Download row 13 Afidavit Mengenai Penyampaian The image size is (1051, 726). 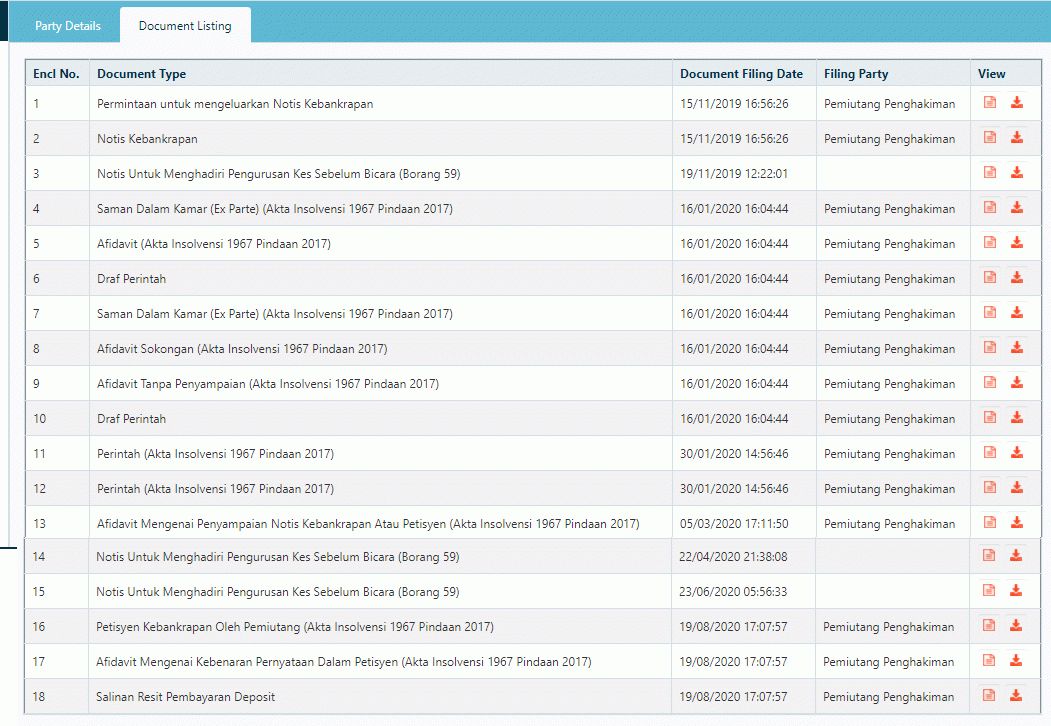pos(1017,523)
